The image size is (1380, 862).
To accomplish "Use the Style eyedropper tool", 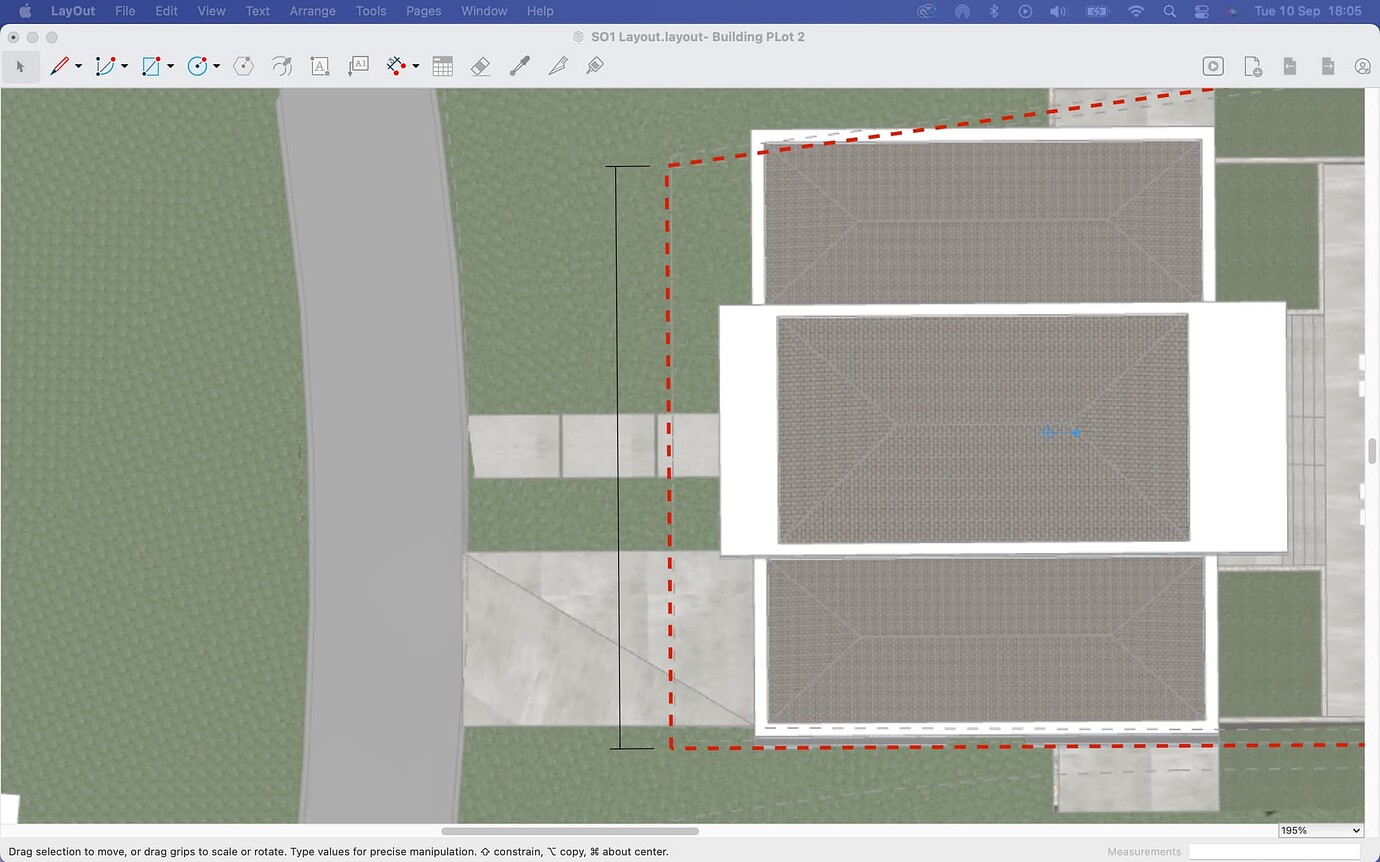I will click(518, 66).
